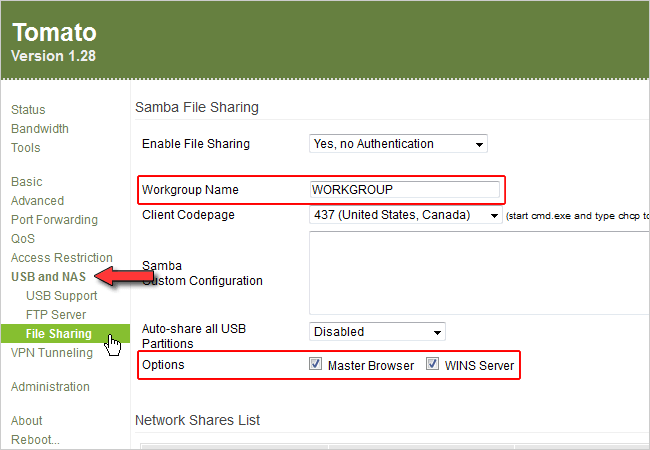Select Basic in the sidebar

click(x=27, y=182)
